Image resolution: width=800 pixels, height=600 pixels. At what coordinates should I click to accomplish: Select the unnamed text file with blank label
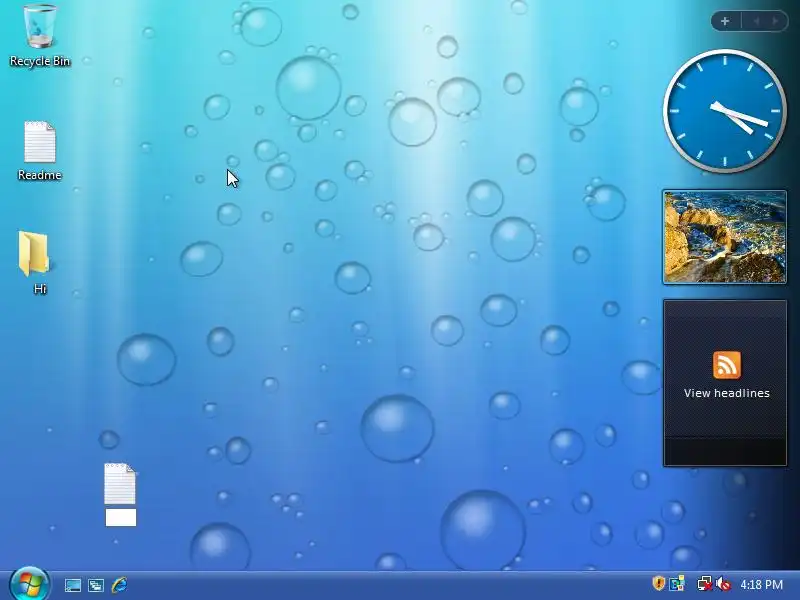[x=120, y=484]
